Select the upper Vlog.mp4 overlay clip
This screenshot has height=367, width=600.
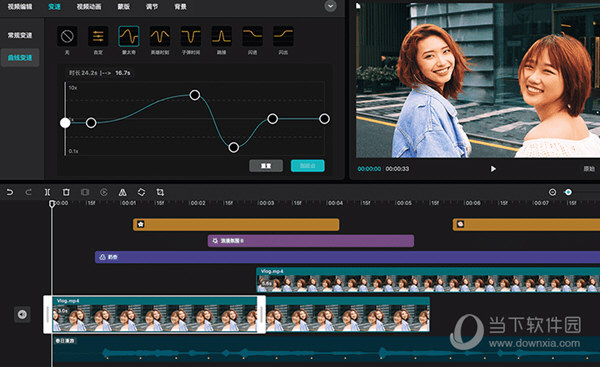[x=428, y=280]
